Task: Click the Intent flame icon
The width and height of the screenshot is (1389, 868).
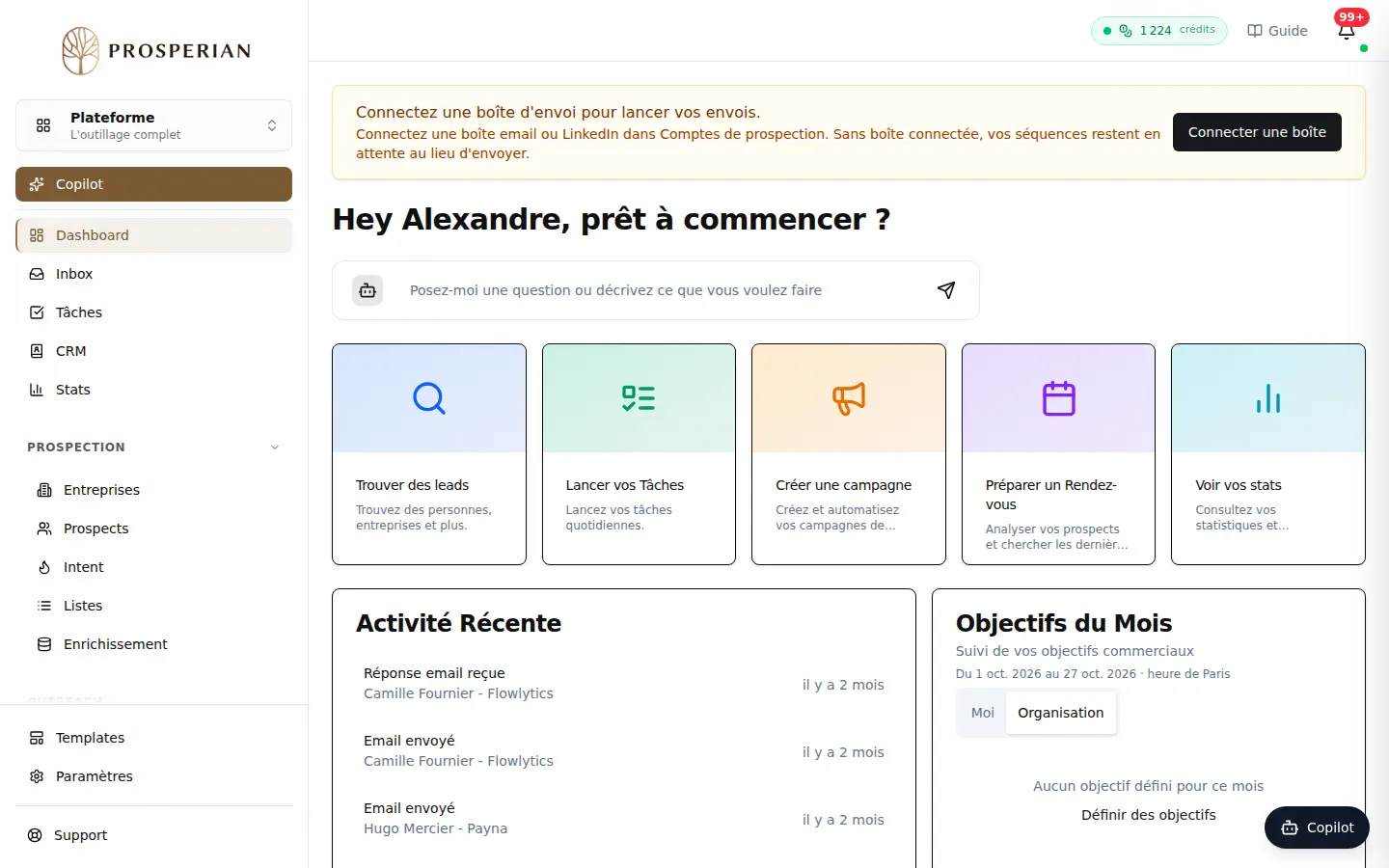Action: click(44, 567)
